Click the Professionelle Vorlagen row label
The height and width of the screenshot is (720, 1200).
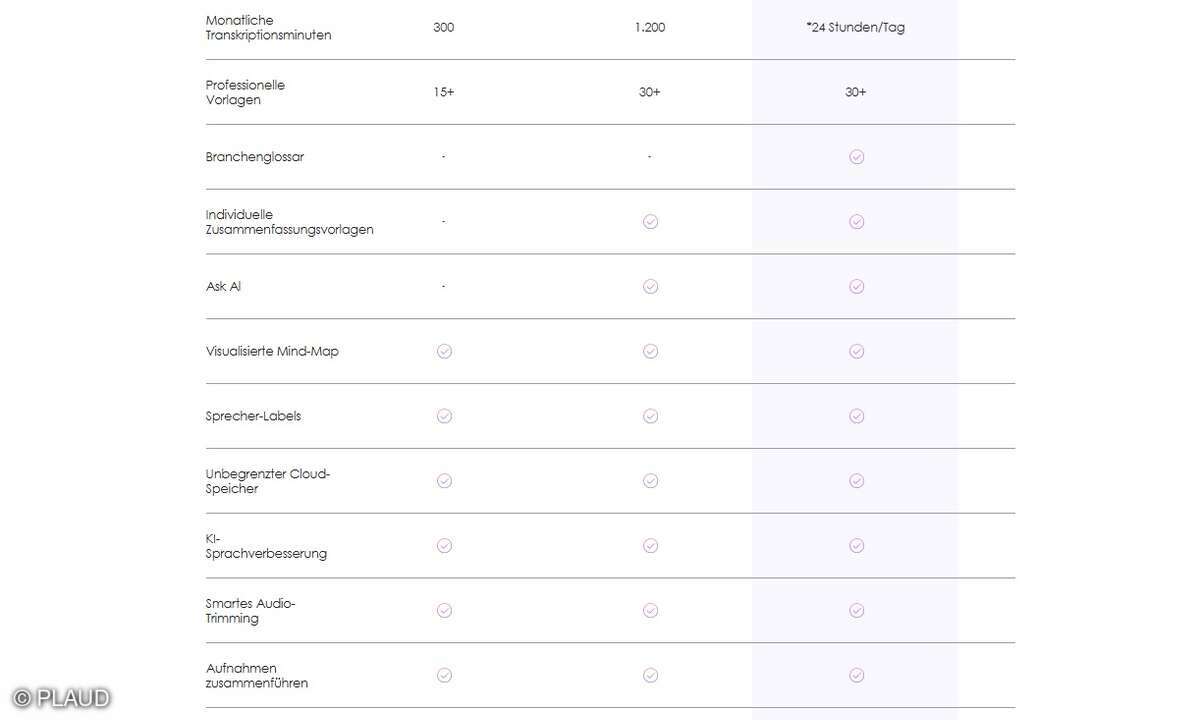pos(245,92)
